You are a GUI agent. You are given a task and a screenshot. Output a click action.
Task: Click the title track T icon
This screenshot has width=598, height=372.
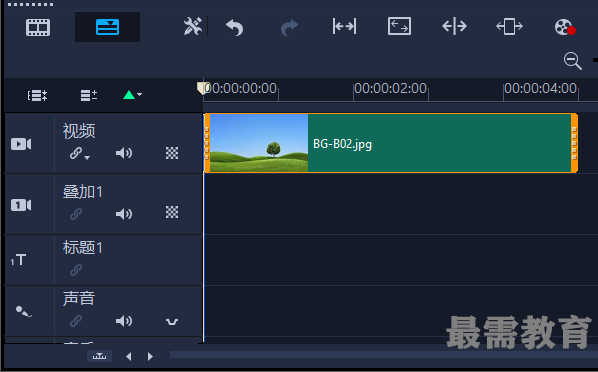[18, 260]
